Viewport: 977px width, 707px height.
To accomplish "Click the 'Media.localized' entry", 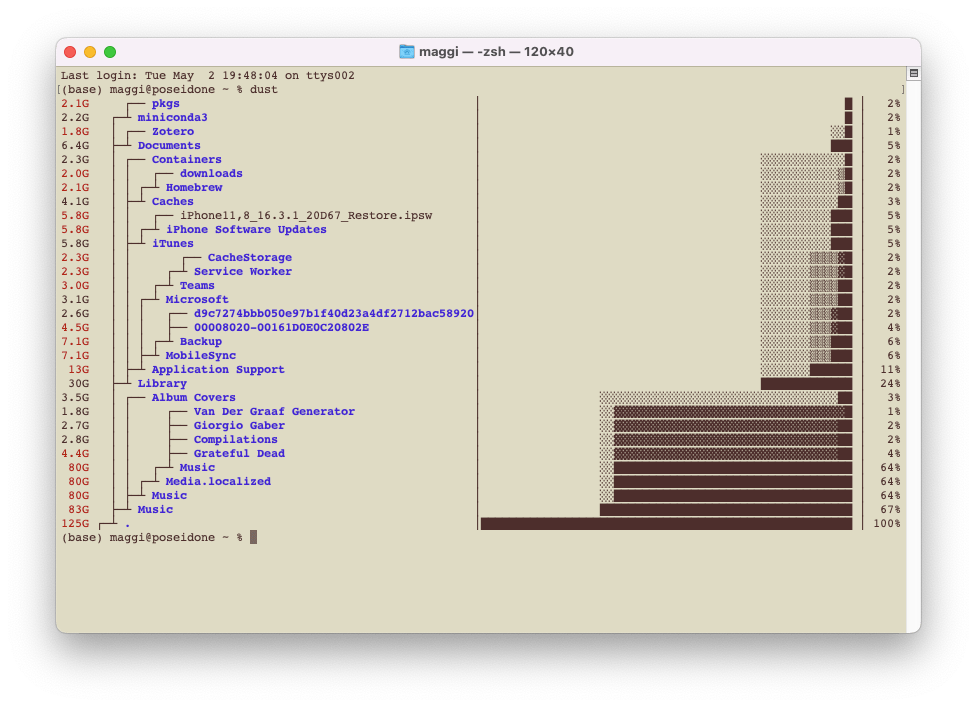I will click(x=218, y=482).
